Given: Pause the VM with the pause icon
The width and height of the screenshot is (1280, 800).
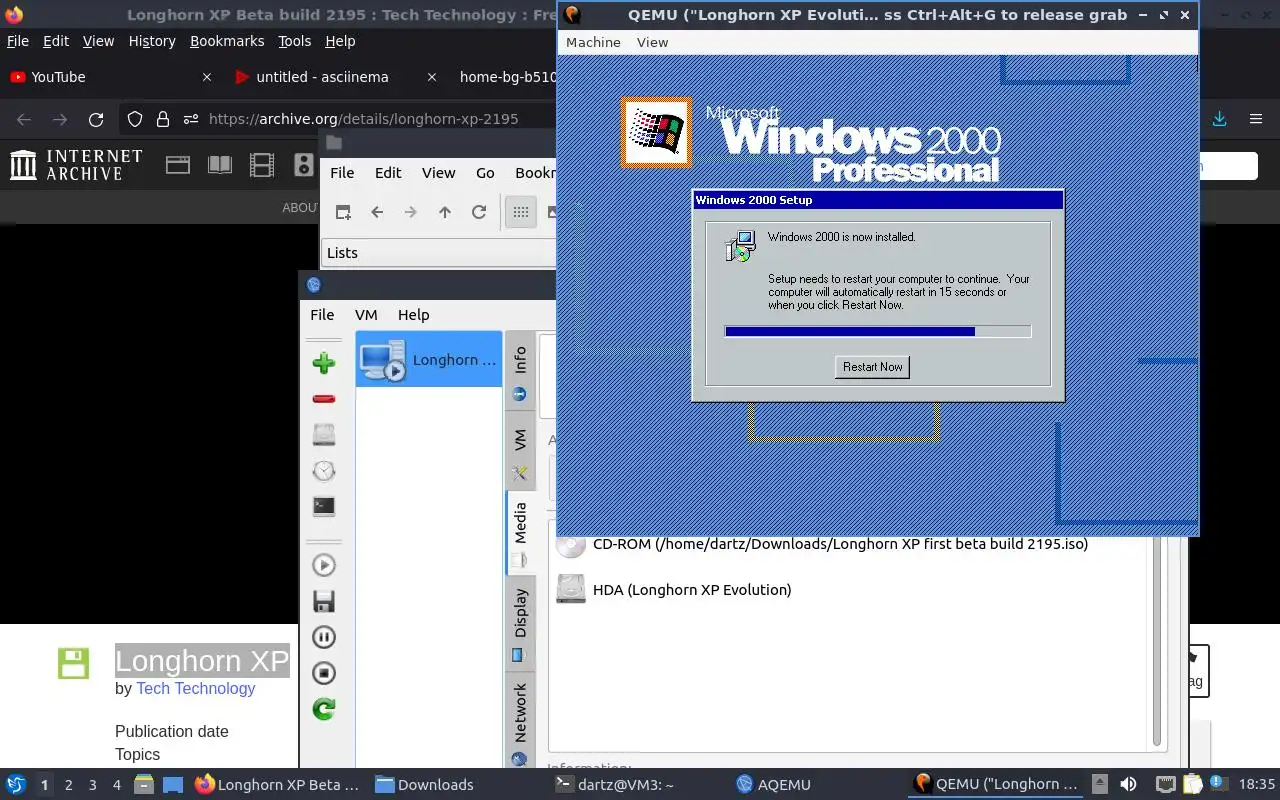Looking at the screenshot, I should click(x=323, y=637).
